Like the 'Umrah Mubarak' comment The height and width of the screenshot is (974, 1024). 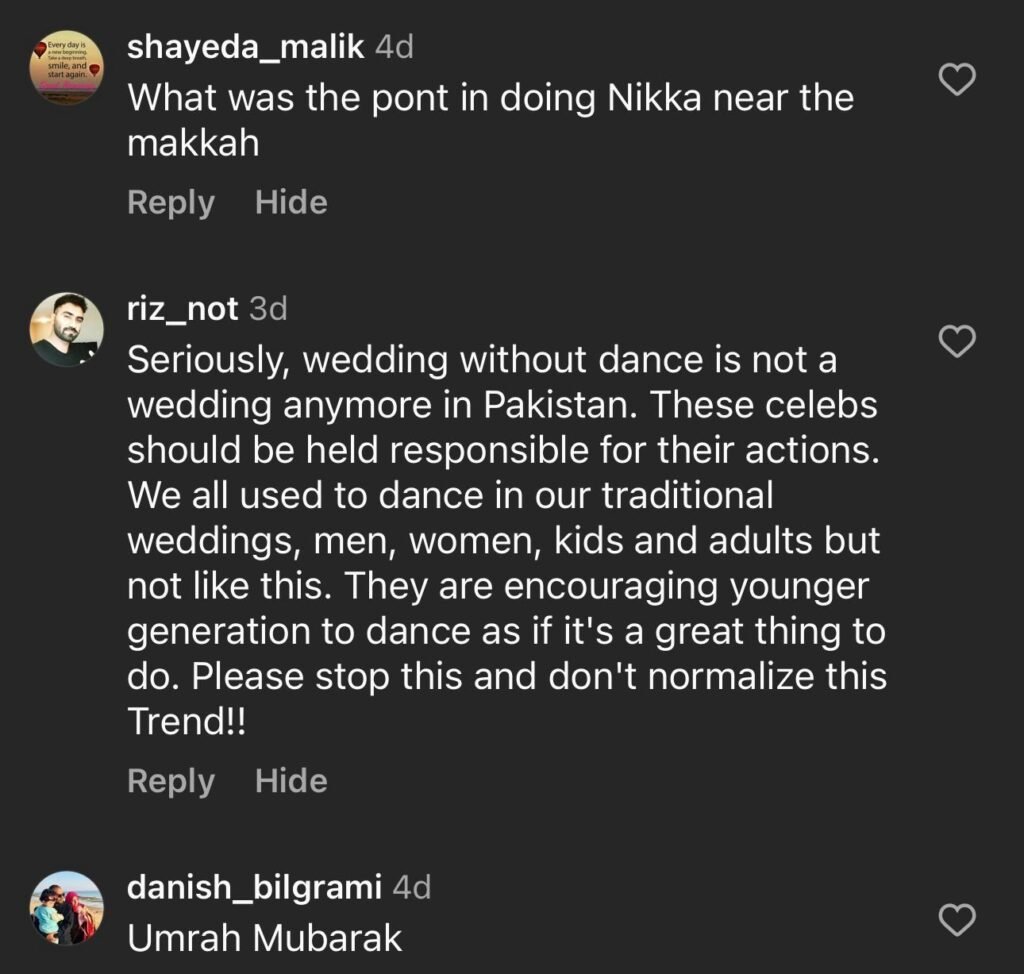click(x=959, y=920)
